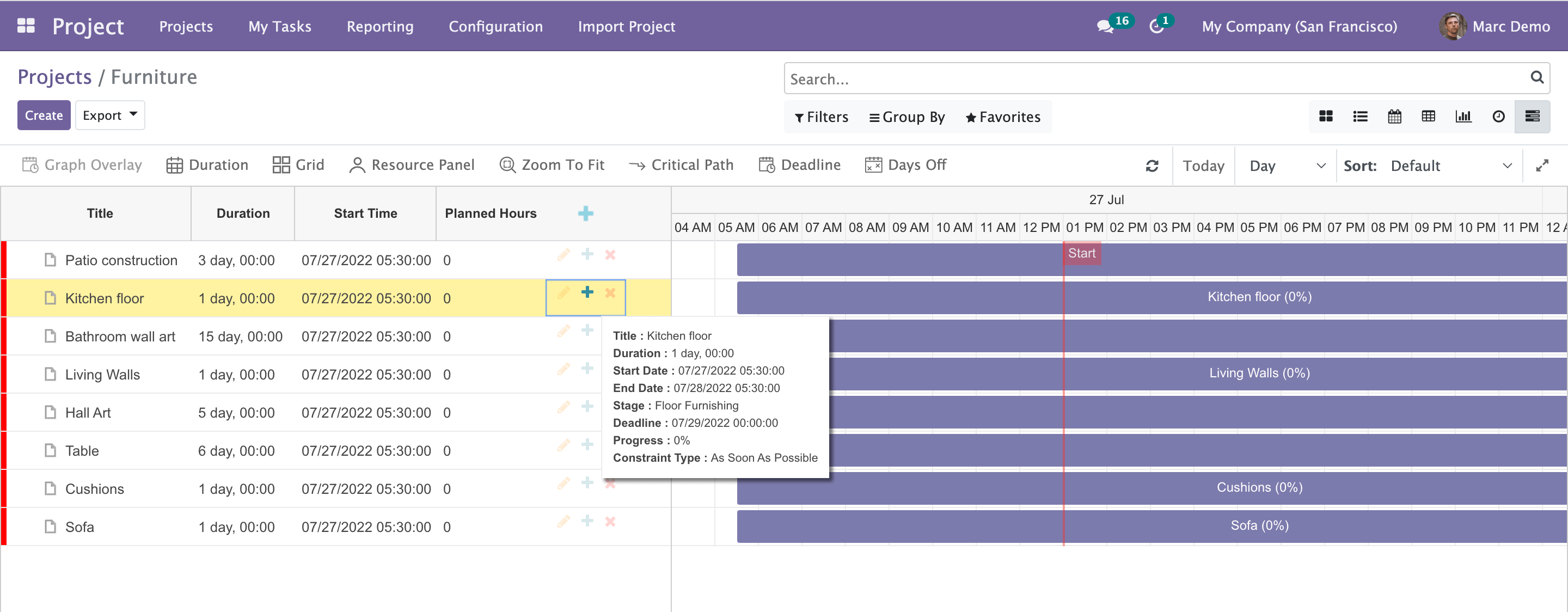
Task: Click the refresh icon beside Today
Action: 1151,166
